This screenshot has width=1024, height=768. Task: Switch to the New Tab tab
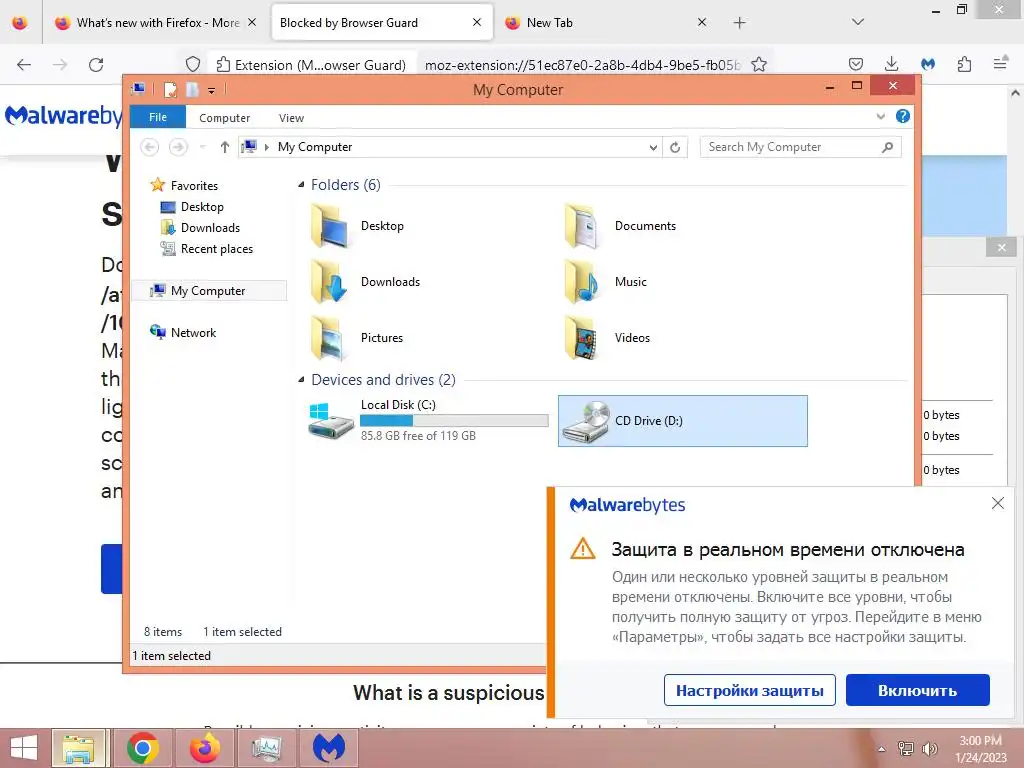[605, 23]
